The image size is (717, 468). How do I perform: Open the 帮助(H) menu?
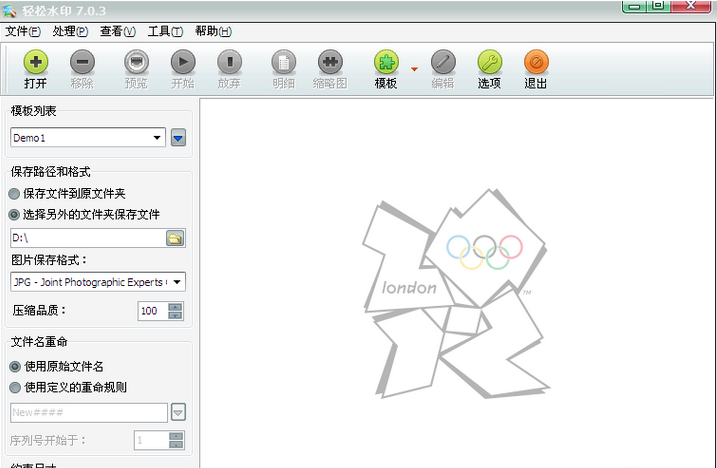pos(213,31)
